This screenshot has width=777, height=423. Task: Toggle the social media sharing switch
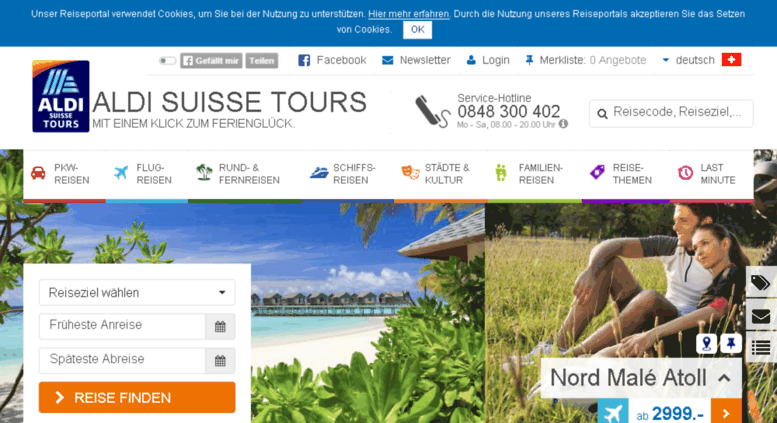[x=167, y=60]
